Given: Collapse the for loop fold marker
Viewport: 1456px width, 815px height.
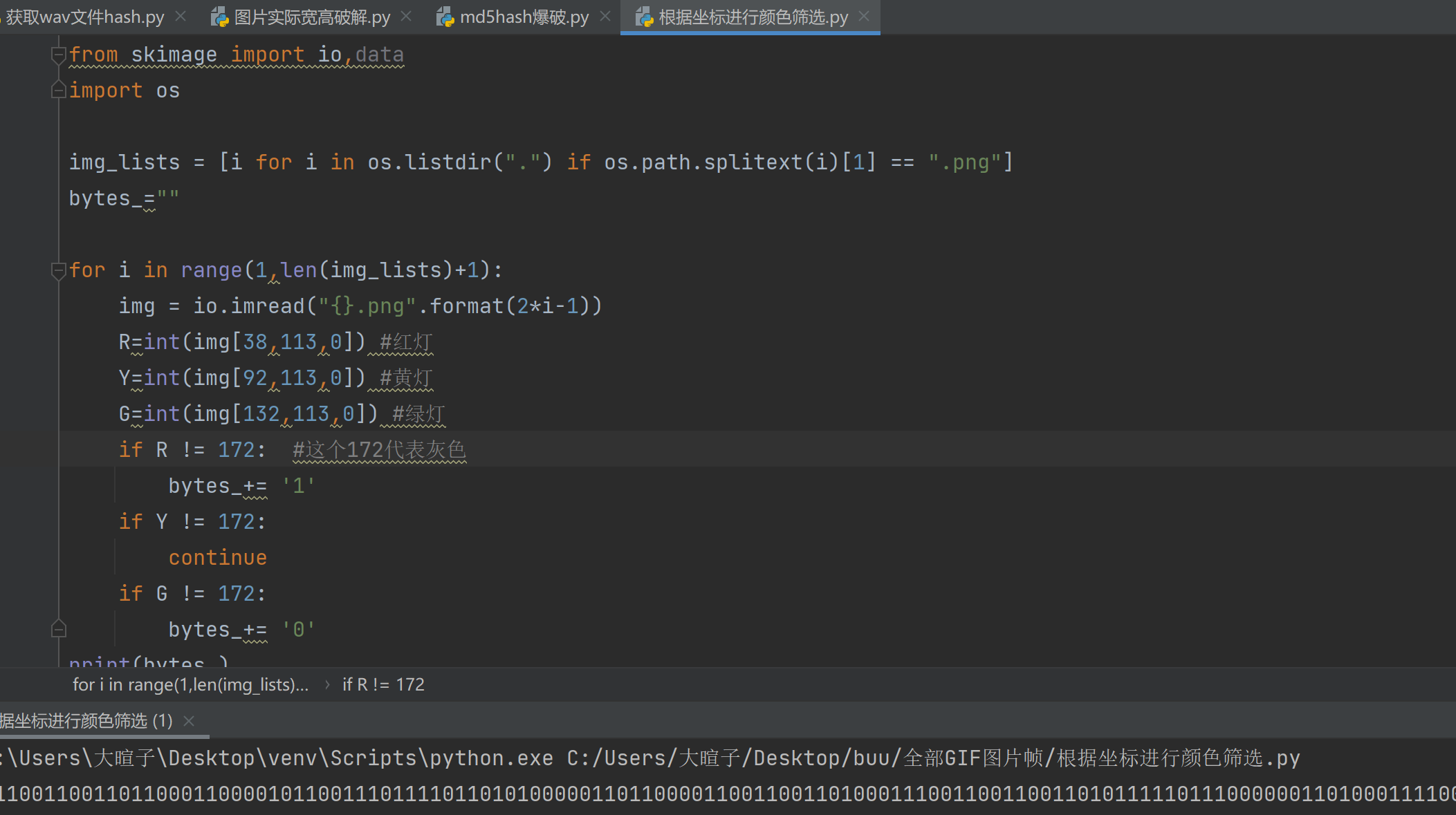Looking at the screenshot, I should 59,270.
